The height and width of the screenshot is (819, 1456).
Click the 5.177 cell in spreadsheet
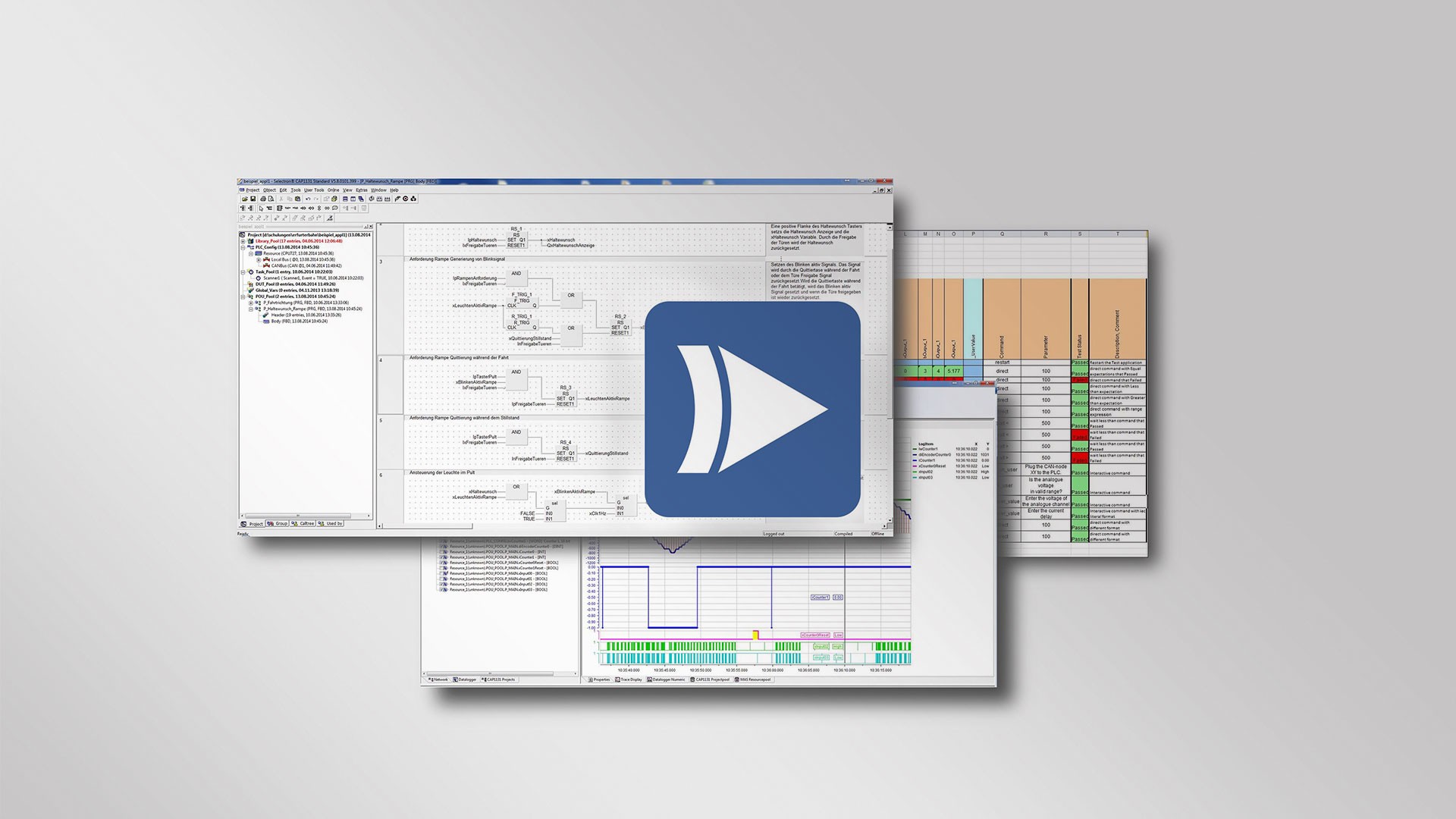pyautogui.click(x=954, y=372)
